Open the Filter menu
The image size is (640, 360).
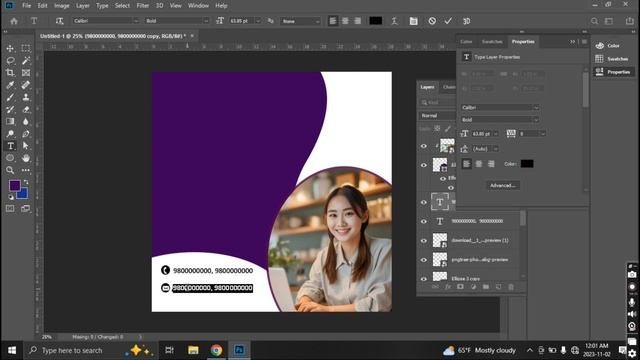142,6
